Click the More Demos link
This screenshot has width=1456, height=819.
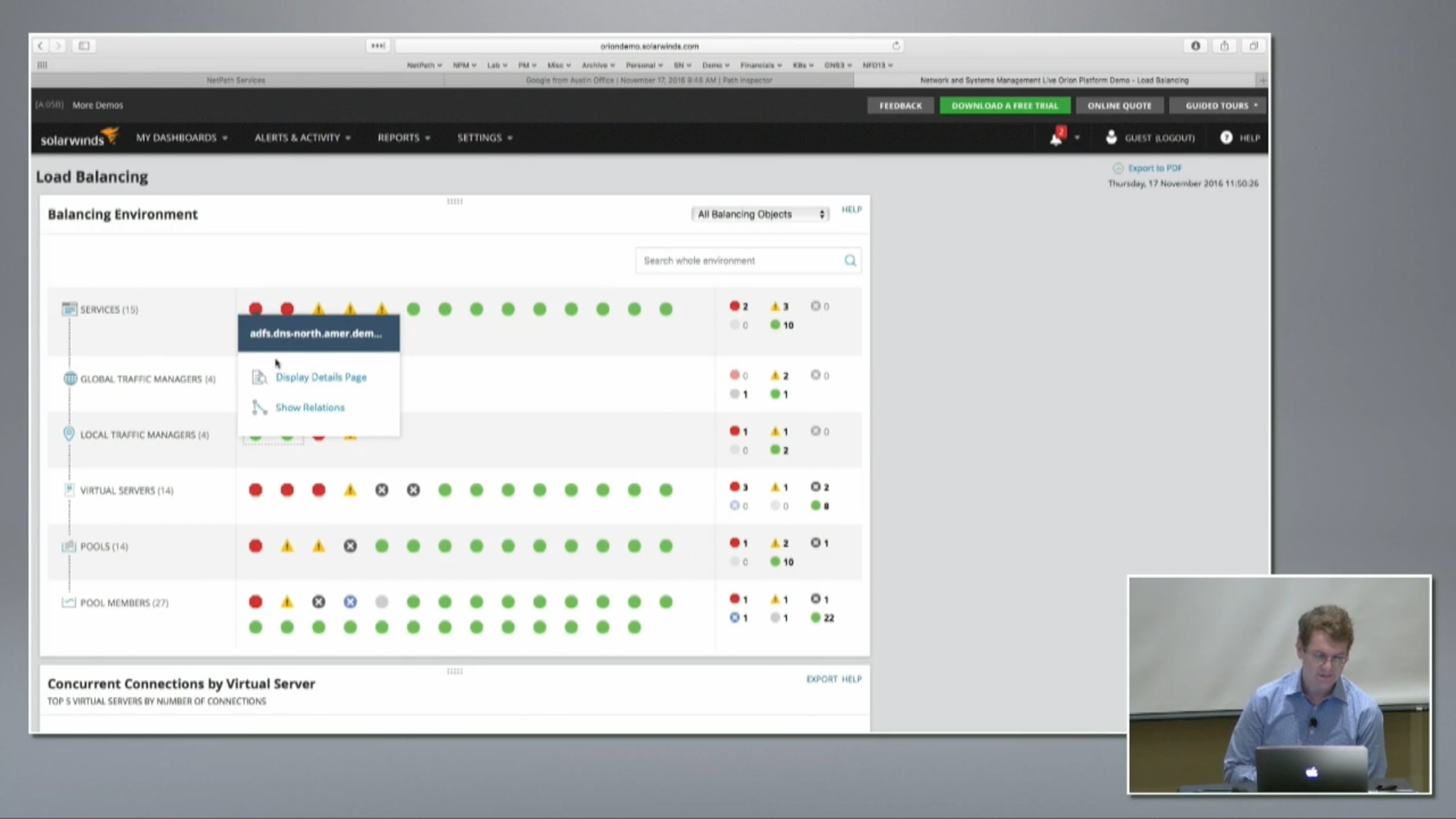pos(98,105)
